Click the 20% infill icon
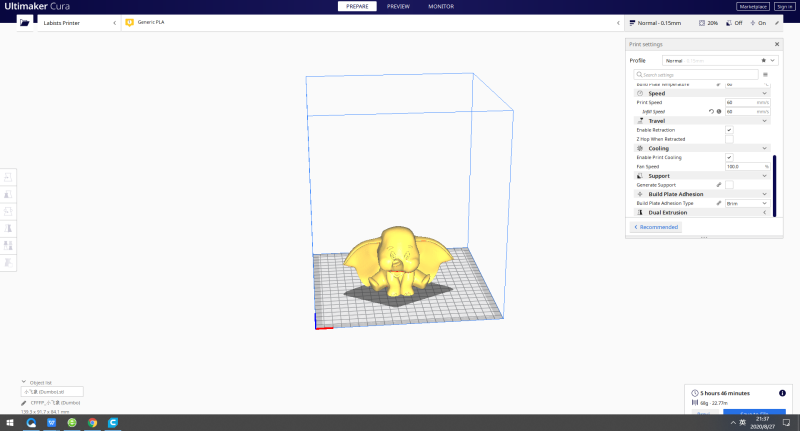This screenshot has width=800, height=431. [702, 23]
